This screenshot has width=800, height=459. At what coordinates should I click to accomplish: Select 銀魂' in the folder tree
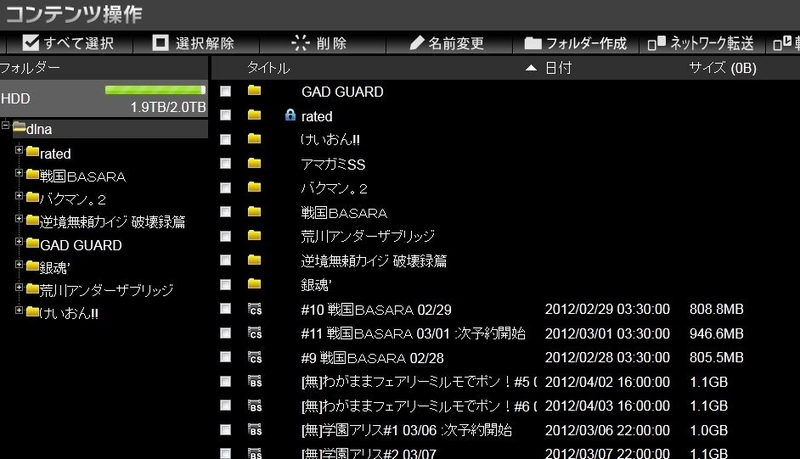pyautogui.click(x=55, y=267)
